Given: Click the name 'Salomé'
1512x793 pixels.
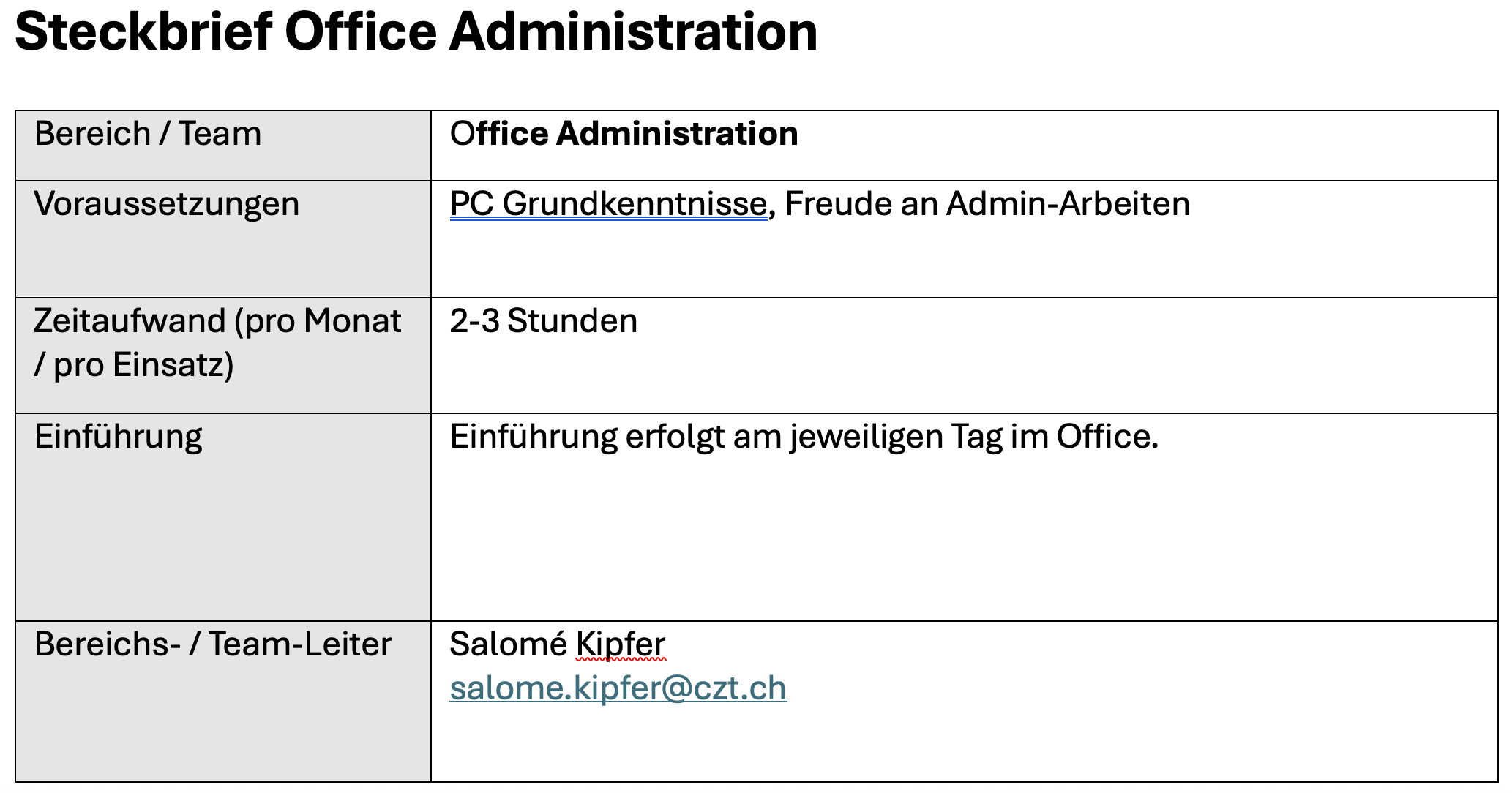Looking at the screenshot, I should 508,644.
